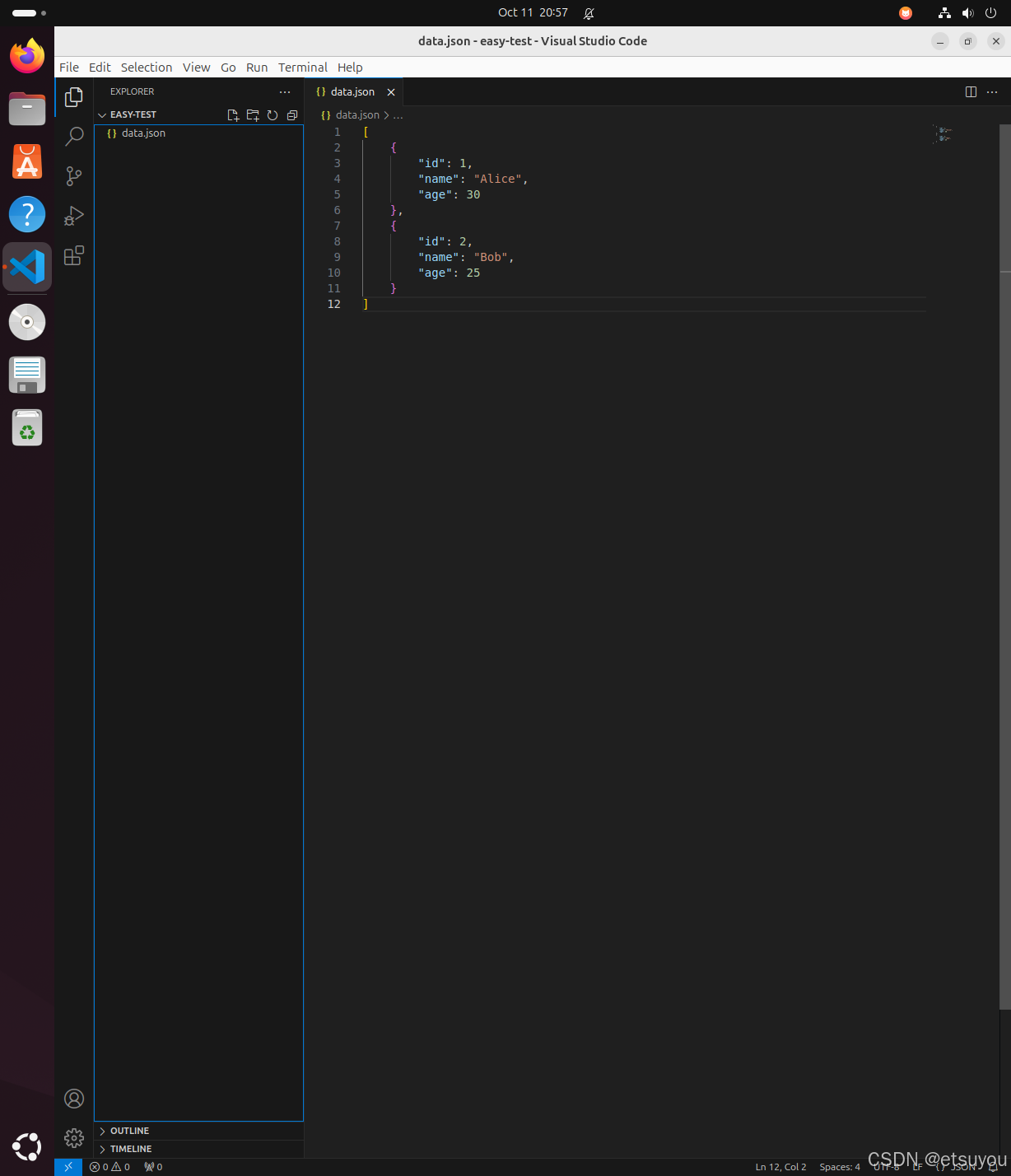Open the Run and Debug view
Screen dimensions: 1011x1176
74,216
